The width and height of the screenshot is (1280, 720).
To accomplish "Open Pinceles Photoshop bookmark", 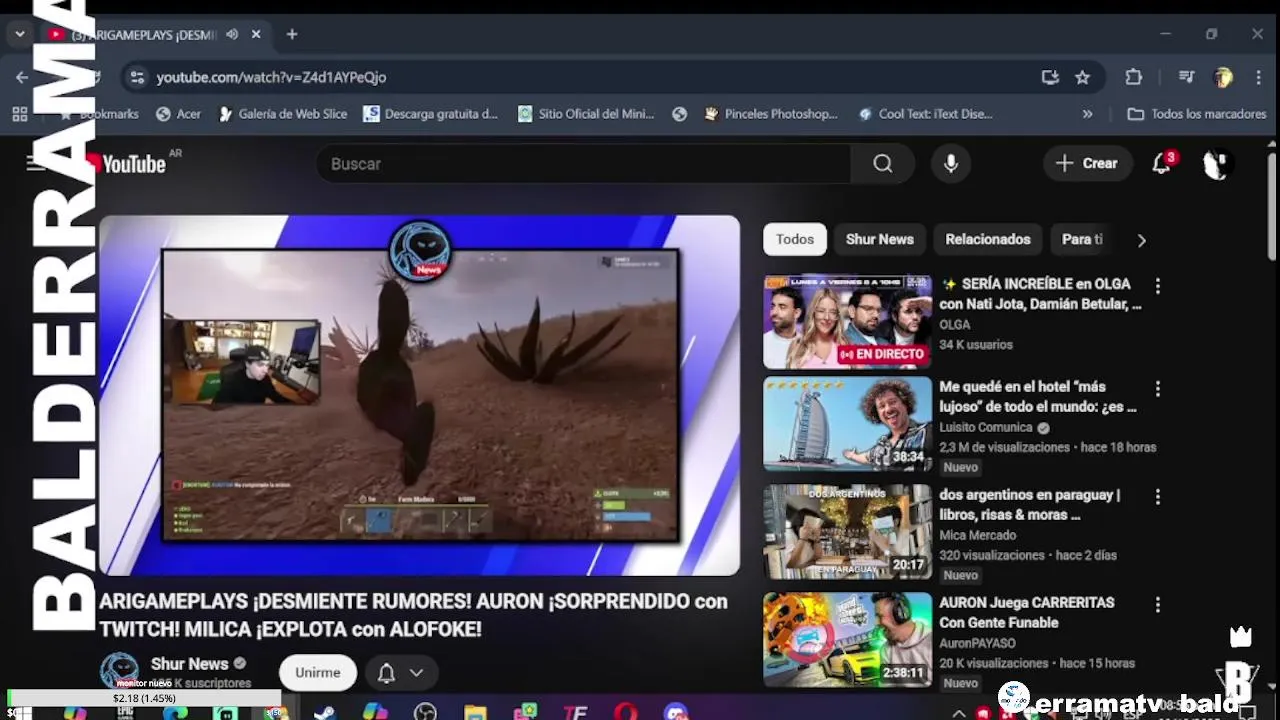I will [770, 114].
